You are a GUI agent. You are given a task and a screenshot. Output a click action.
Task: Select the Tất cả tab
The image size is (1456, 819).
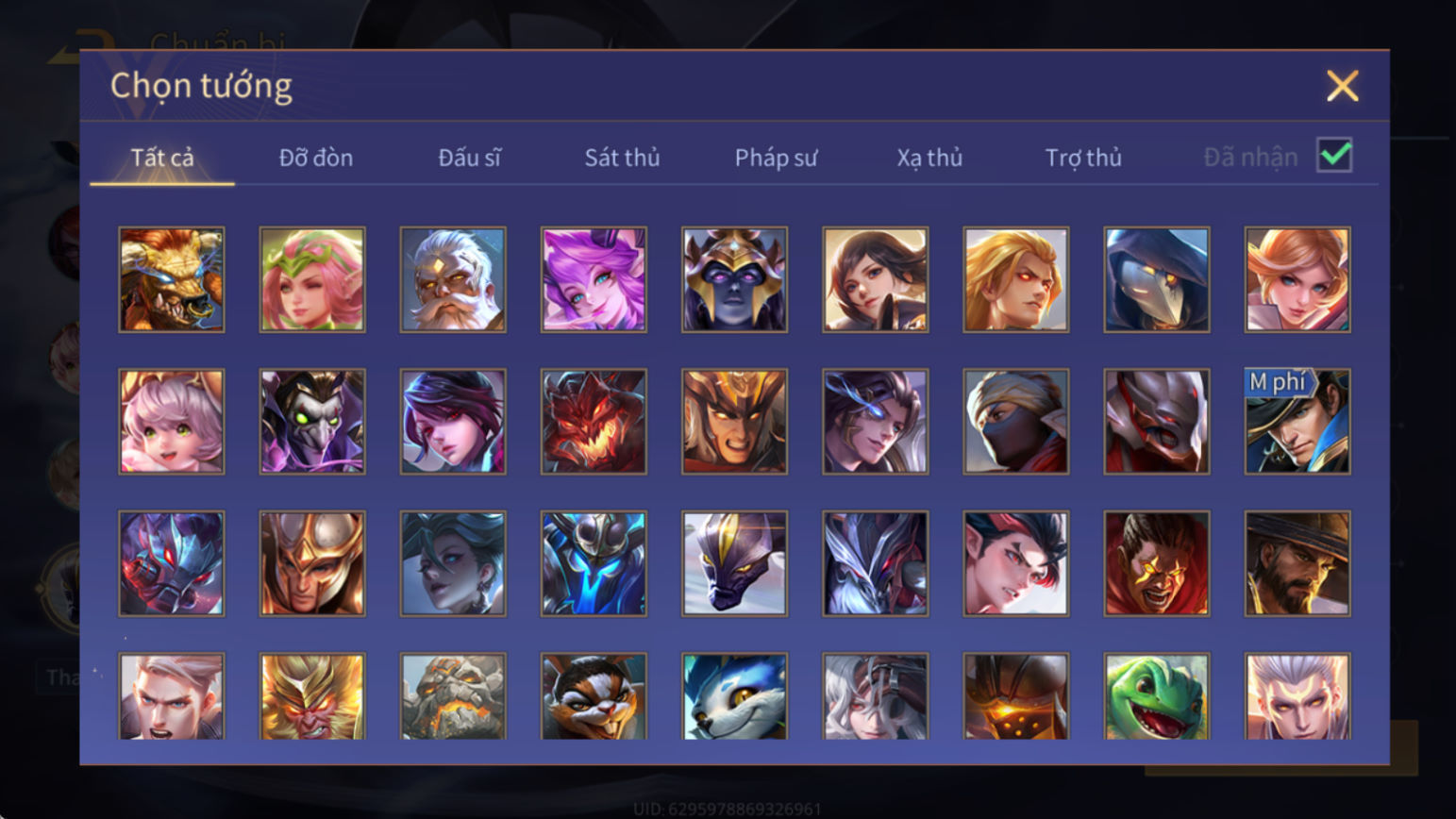162,158
